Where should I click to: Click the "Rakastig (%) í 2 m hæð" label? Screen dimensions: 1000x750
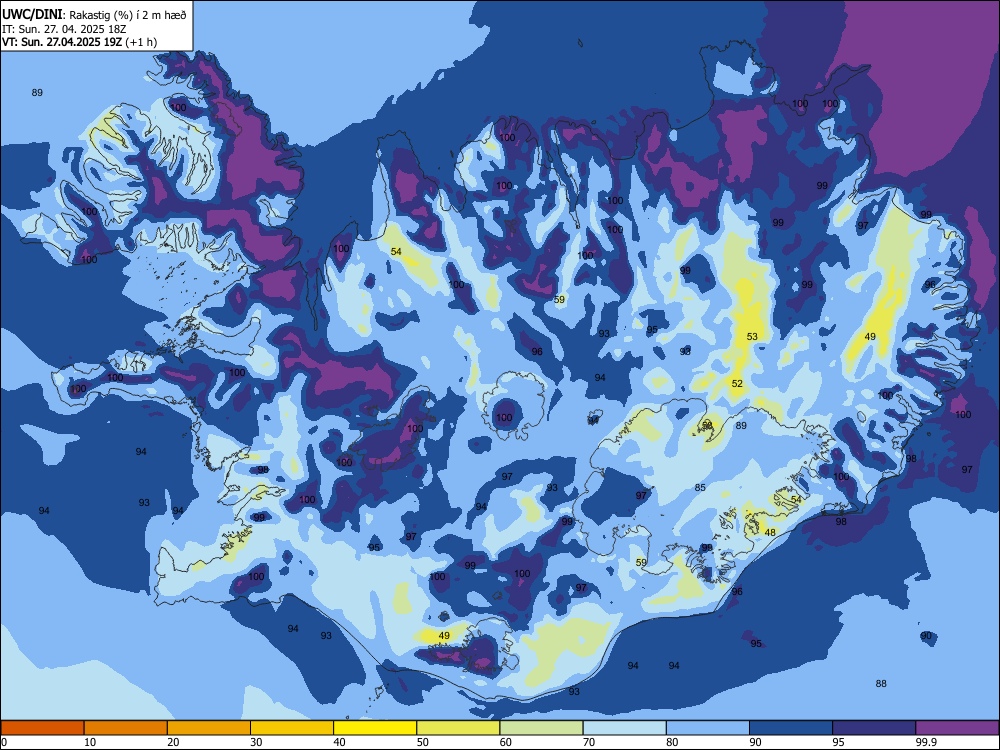(x=126, y=14)
